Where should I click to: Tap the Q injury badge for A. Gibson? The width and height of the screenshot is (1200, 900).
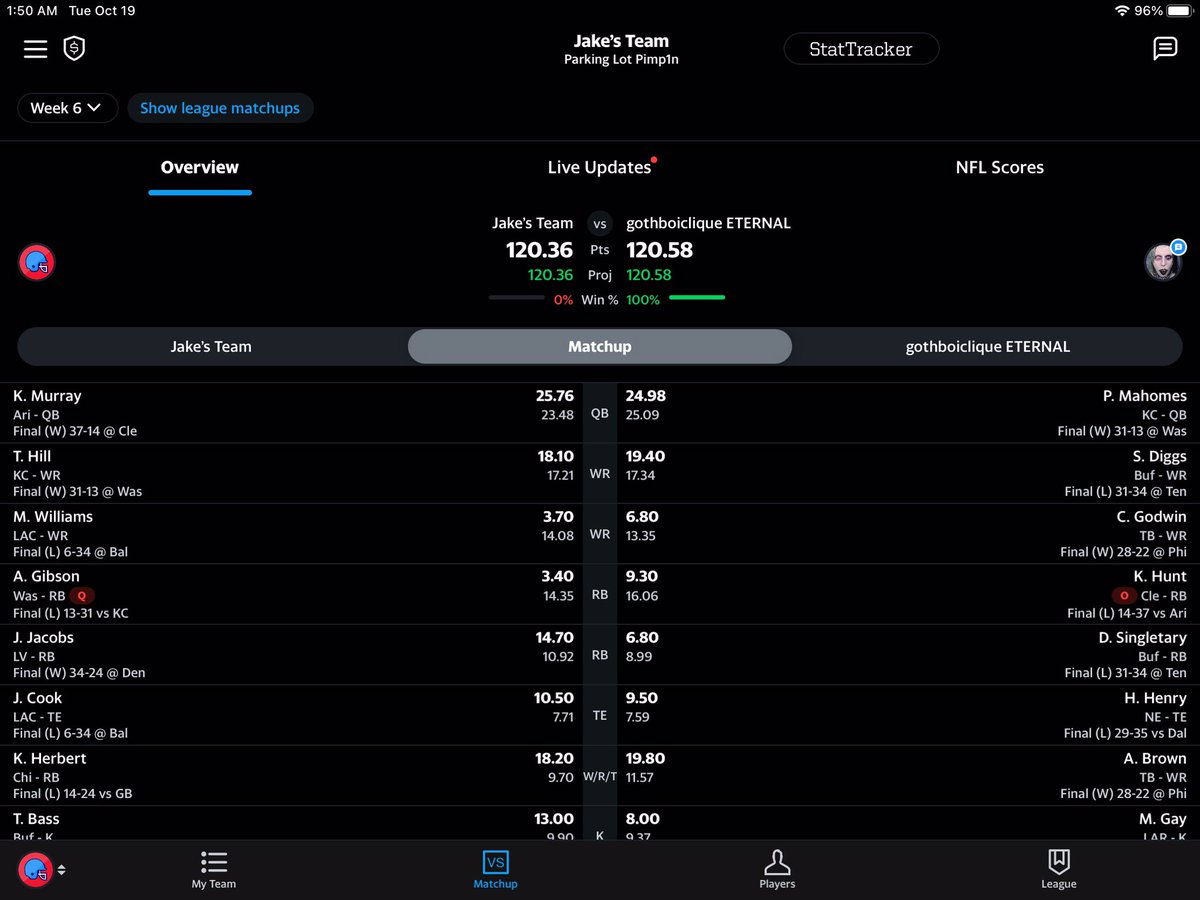pyautogui.click(x=82, y=595)
